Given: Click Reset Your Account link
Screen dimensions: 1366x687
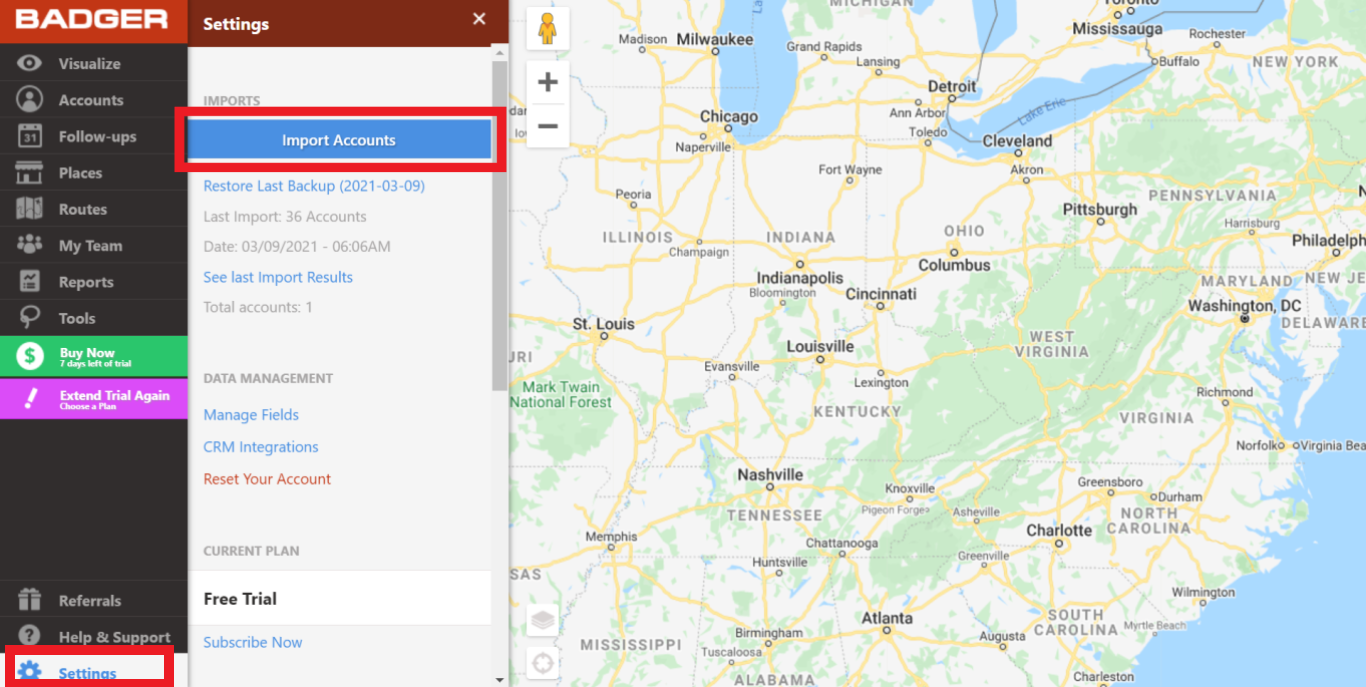Looking at the screenshot, I should (267, 479).
